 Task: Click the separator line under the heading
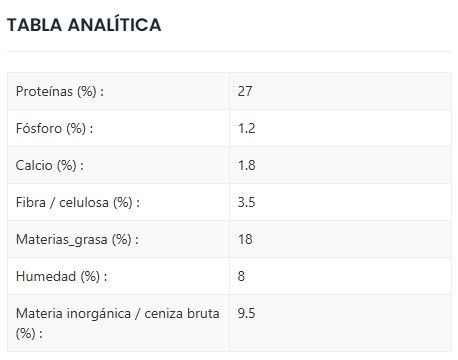pyautogui.click(x=229, y=51)
